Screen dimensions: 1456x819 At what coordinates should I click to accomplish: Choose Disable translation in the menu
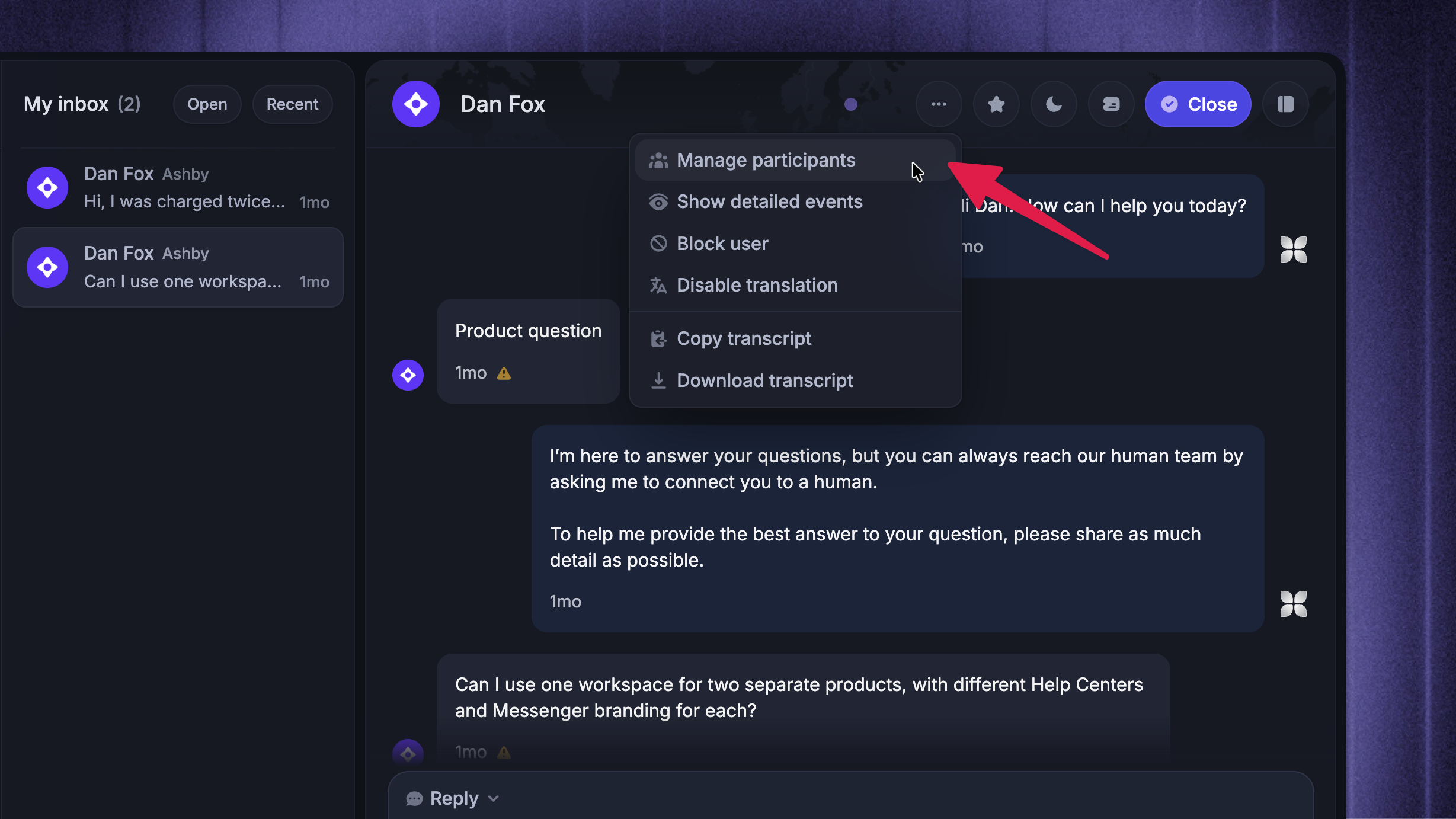[x=795, y=285]
